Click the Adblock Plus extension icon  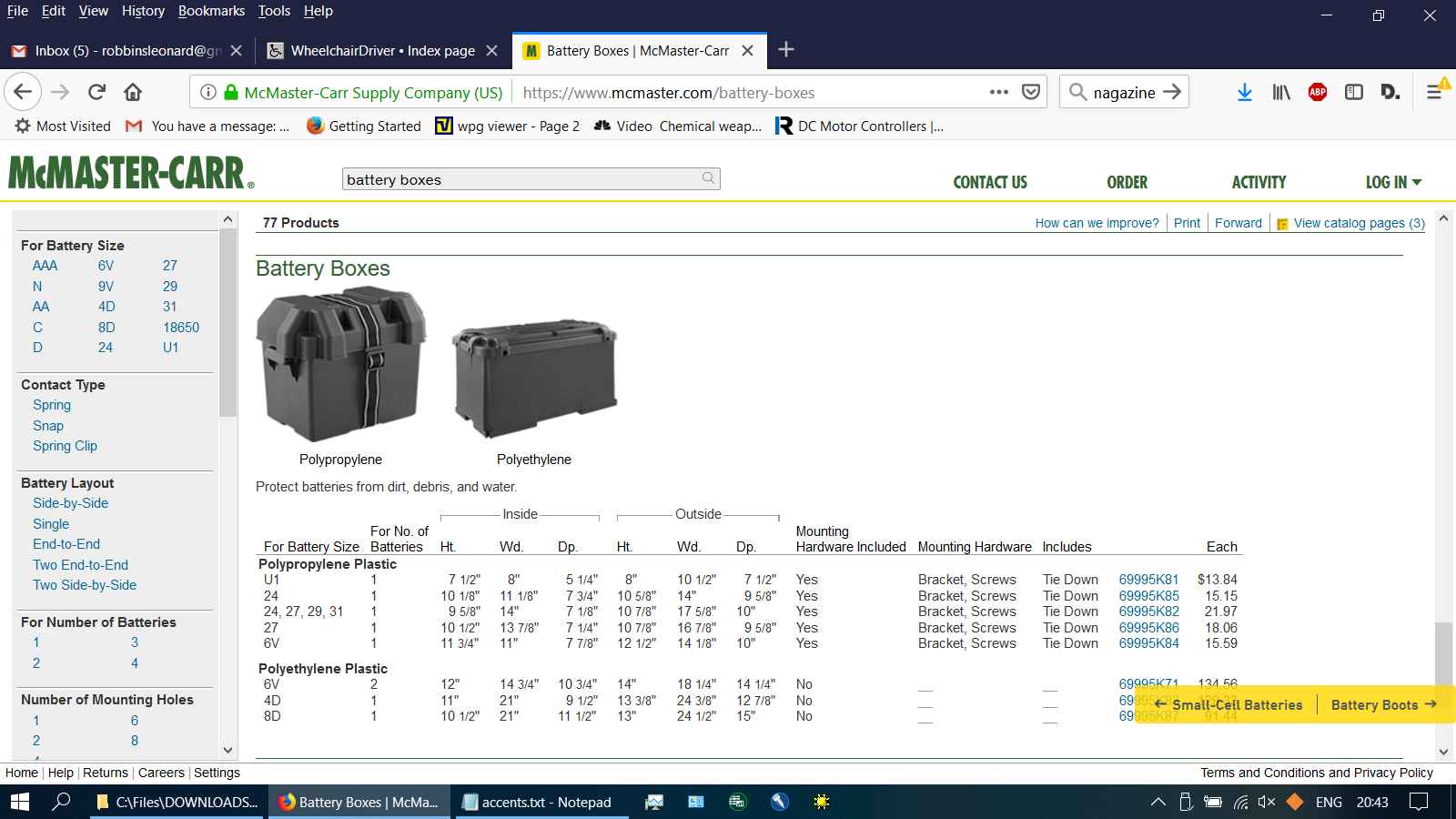tap(1317, 92)
